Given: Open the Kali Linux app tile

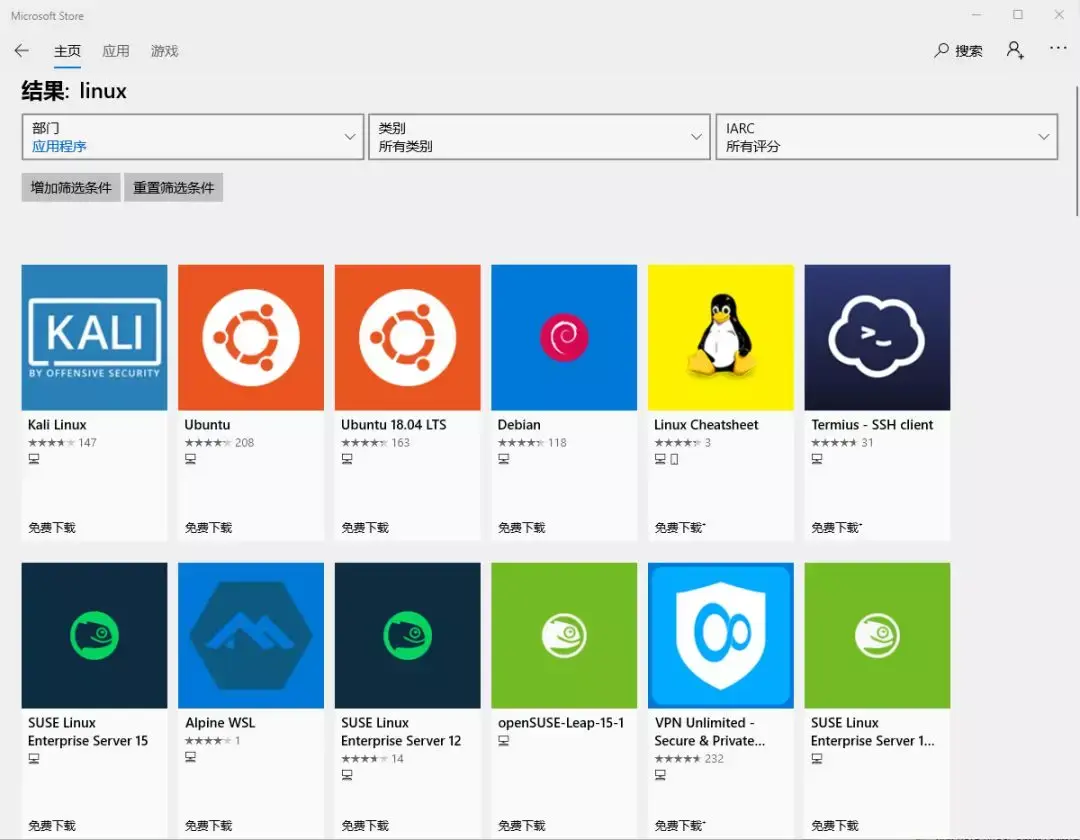Looking at the screenshot, I should coord(94,337).
